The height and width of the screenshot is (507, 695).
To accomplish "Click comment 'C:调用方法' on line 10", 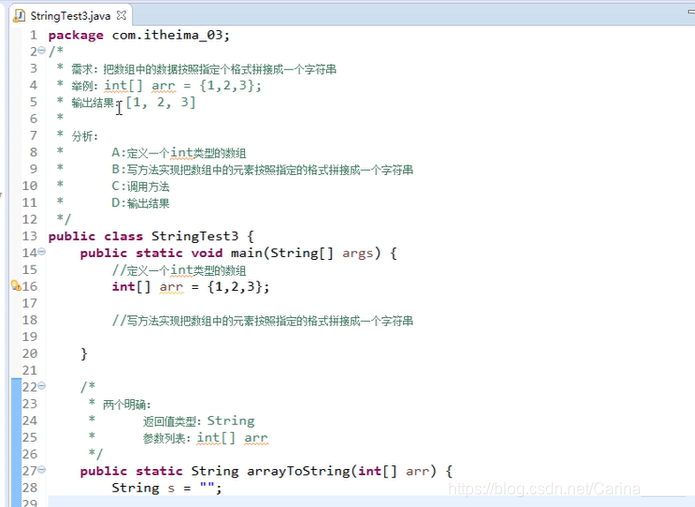I will 141,187.
